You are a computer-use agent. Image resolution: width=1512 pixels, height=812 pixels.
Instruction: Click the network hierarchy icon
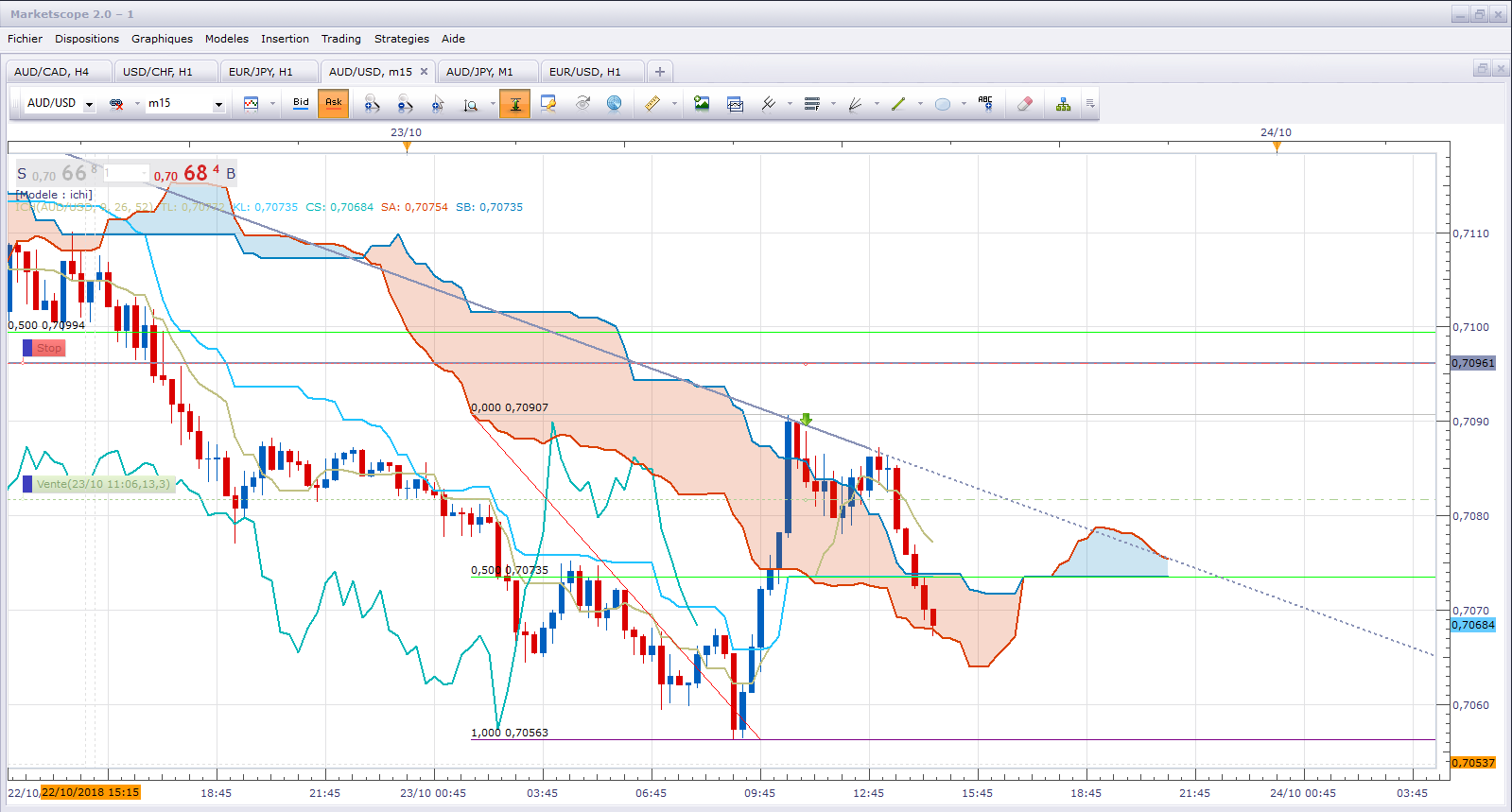pos(1064,104)
